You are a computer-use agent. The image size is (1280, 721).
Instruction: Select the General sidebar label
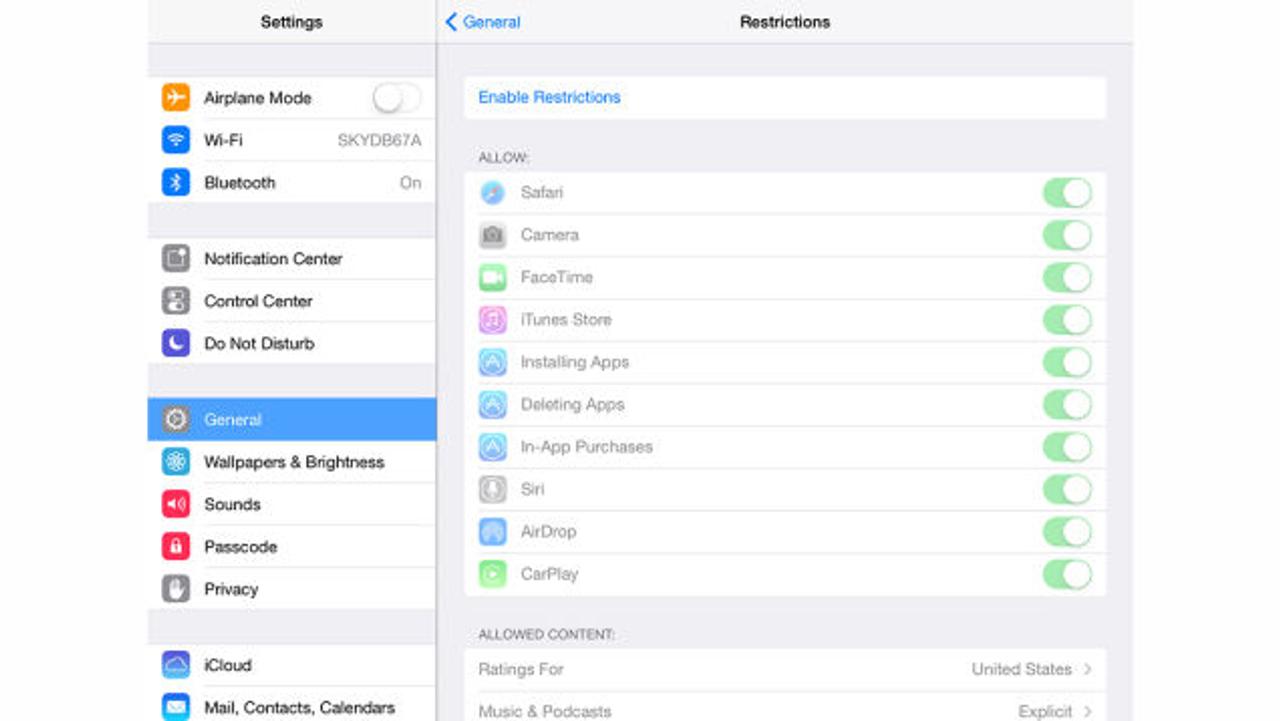pyautogui.click(x=233, y=419)
